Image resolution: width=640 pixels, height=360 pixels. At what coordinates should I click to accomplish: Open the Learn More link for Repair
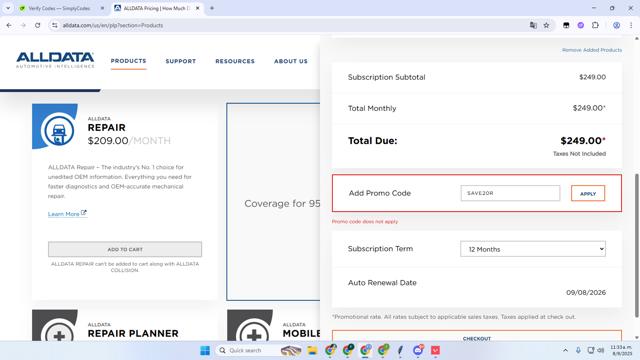point(64,214)
